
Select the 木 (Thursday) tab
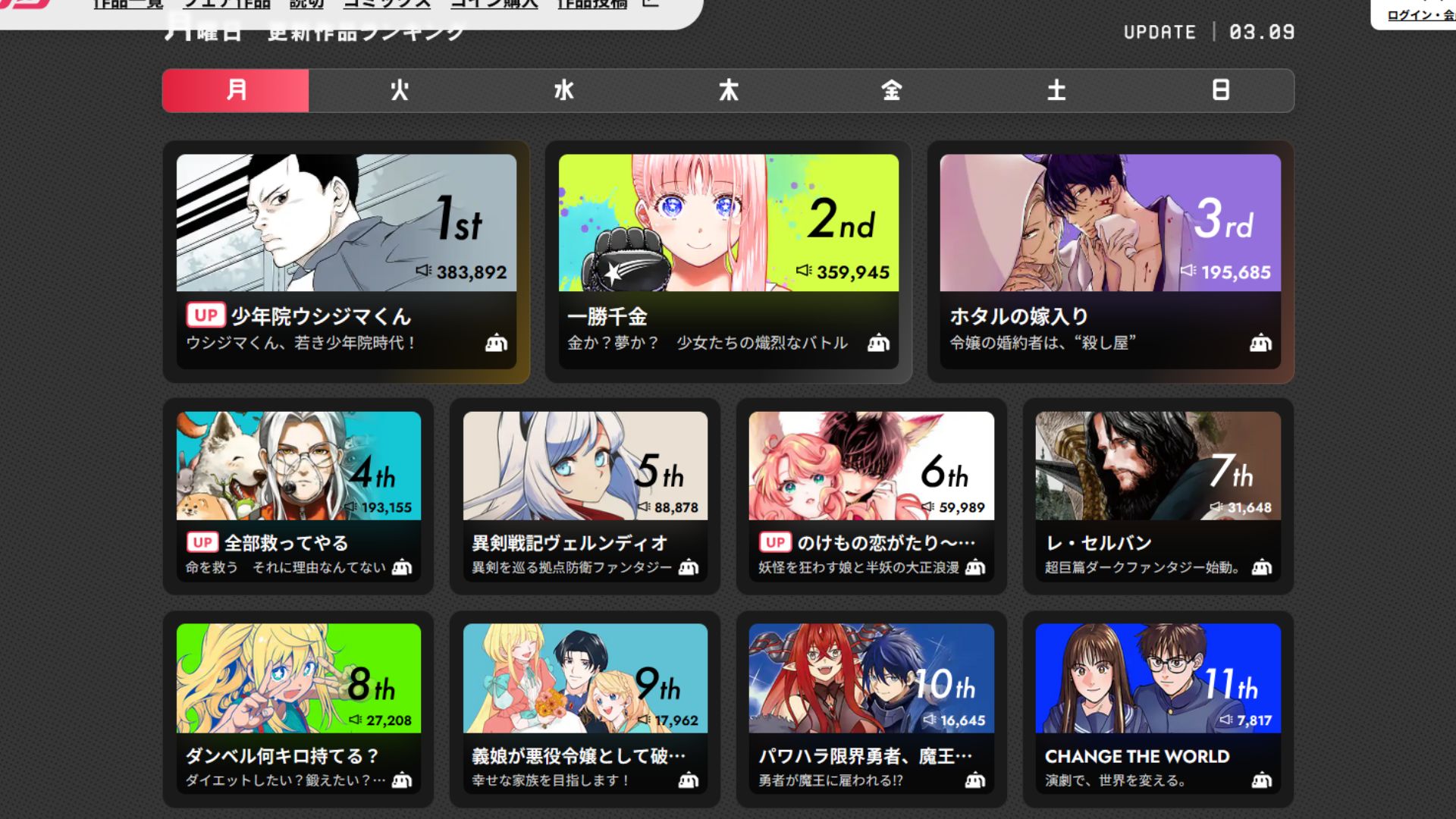click(728, 91)
